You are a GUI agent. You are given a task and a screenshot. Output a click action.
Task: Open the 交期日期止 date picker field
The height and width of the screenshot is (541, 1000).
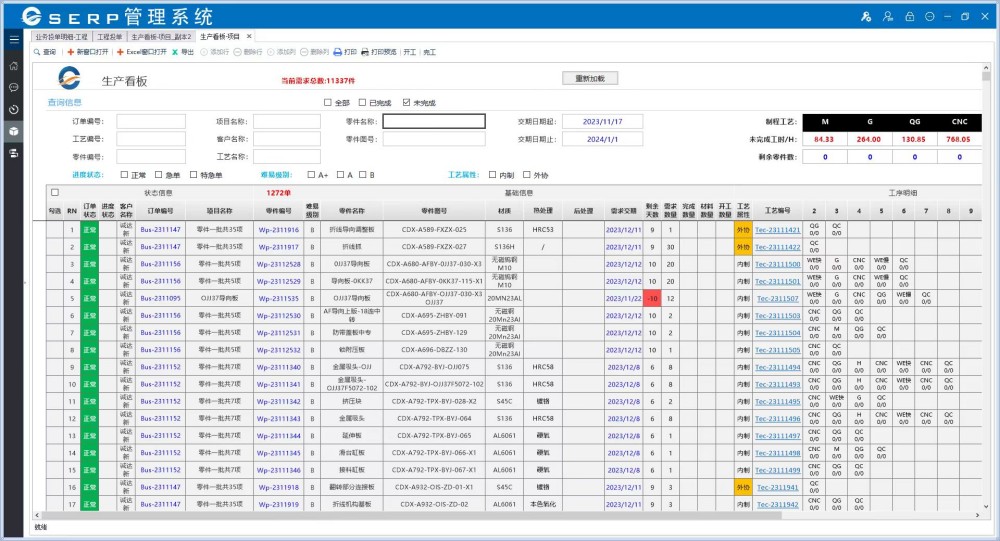[601, 139]
